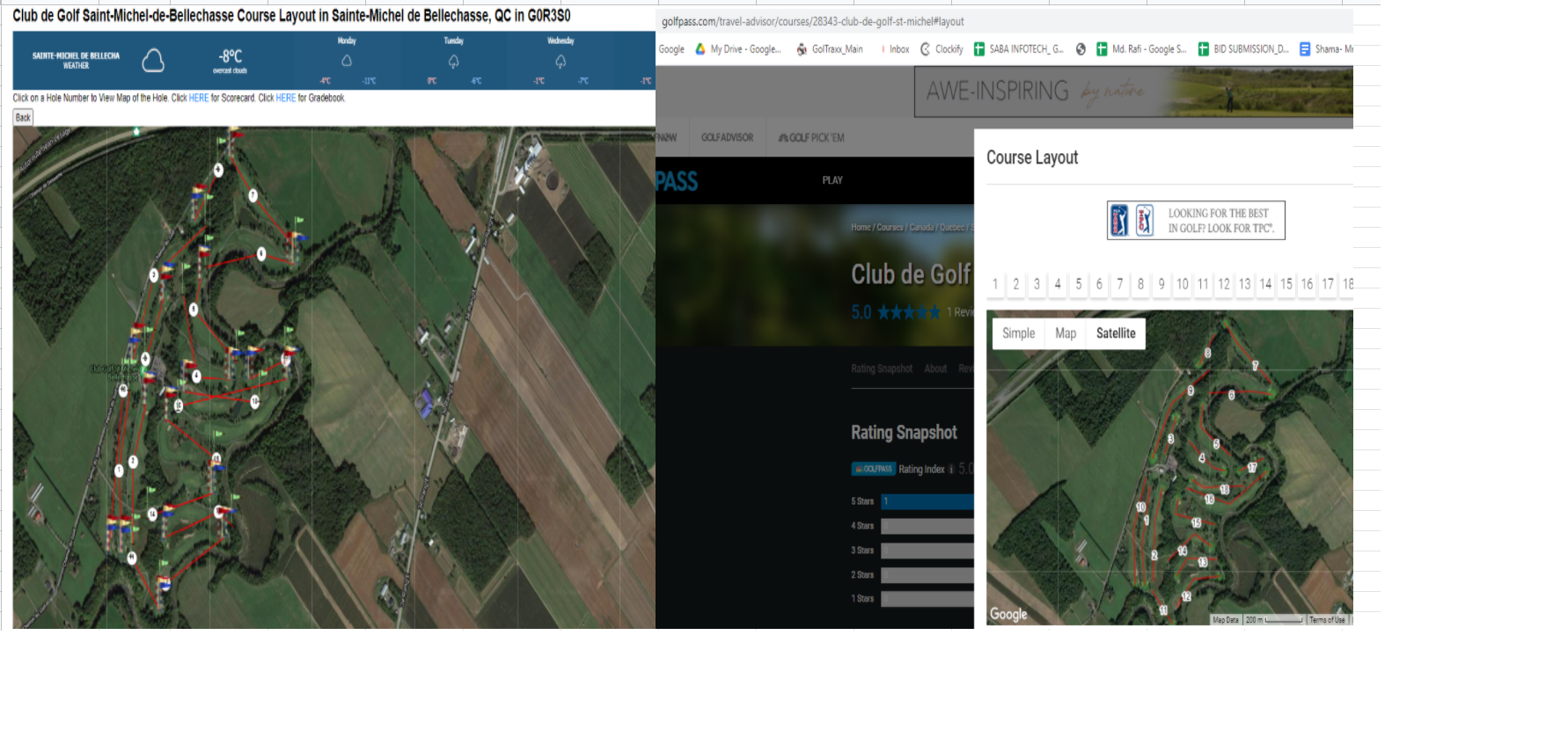Open the Canada breadcrumb link

[921, 228]
